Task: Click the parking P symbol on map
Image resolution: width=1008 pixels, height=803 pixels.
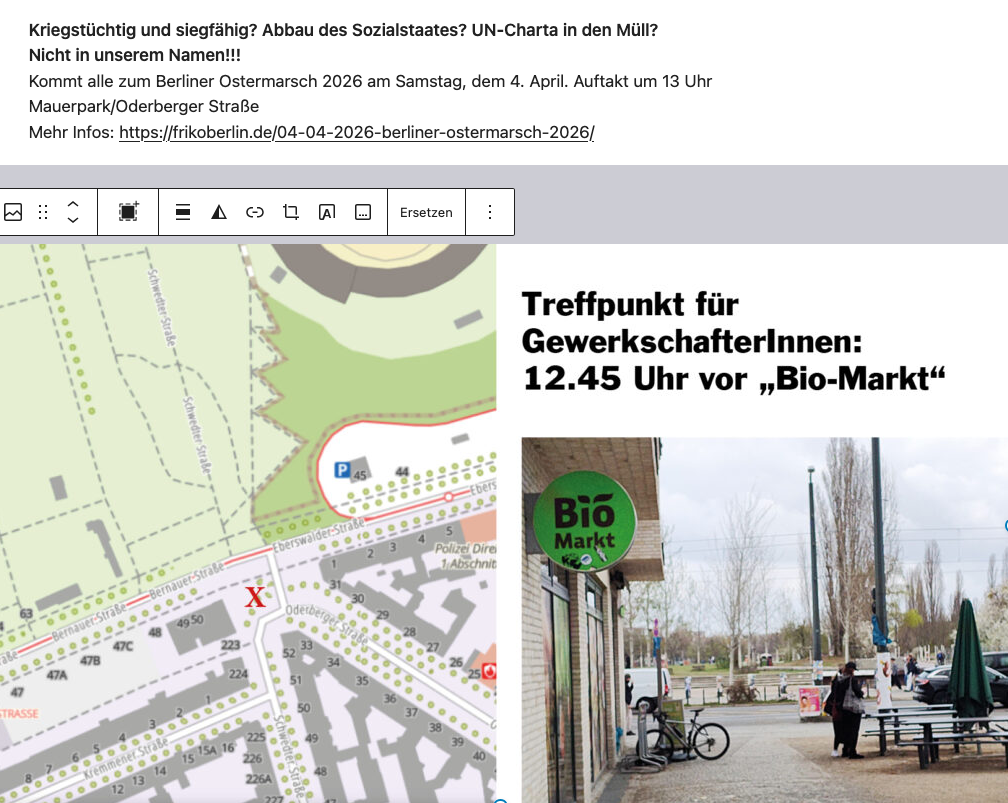Action: tap(342, 468)
